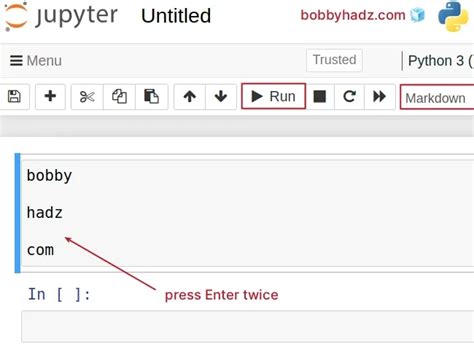This screenshot has height=360, width=474.
Task: Click the text 'com' in markdown cell
Action: 40,250
